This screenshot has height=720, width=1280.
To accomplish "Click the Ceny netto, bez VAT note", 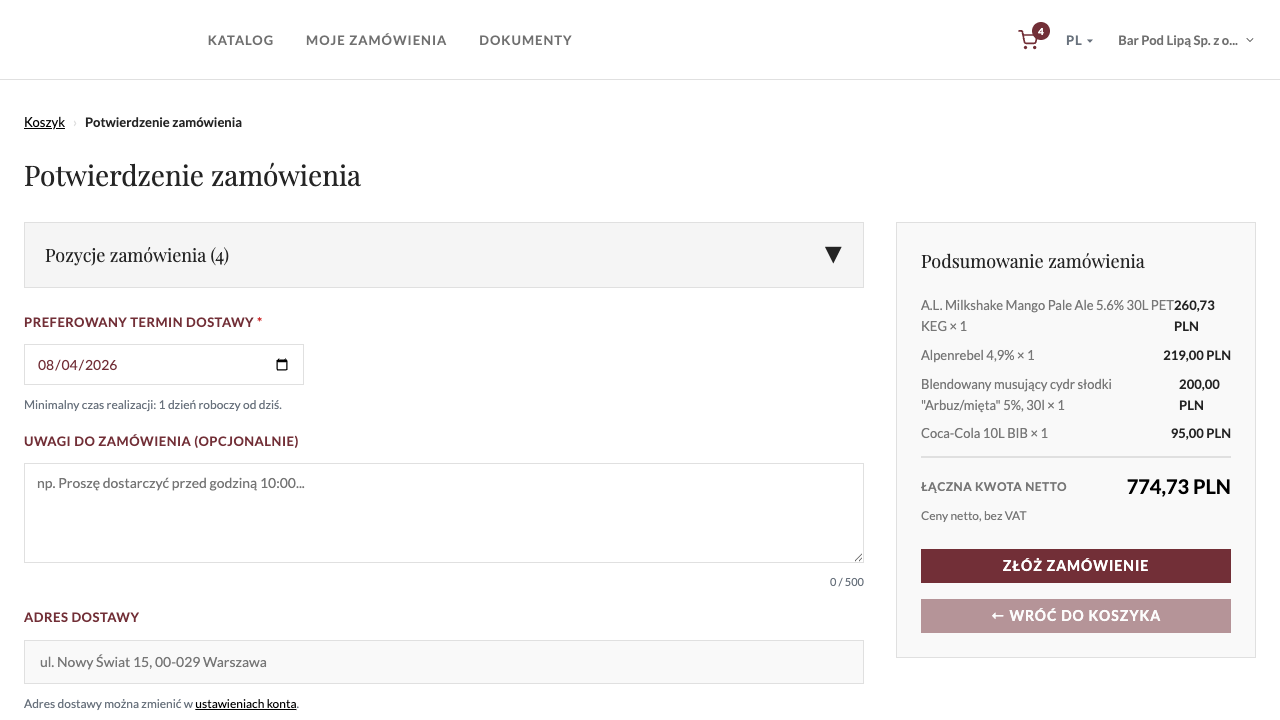I will pyautogui.click(x=973, y=516).
